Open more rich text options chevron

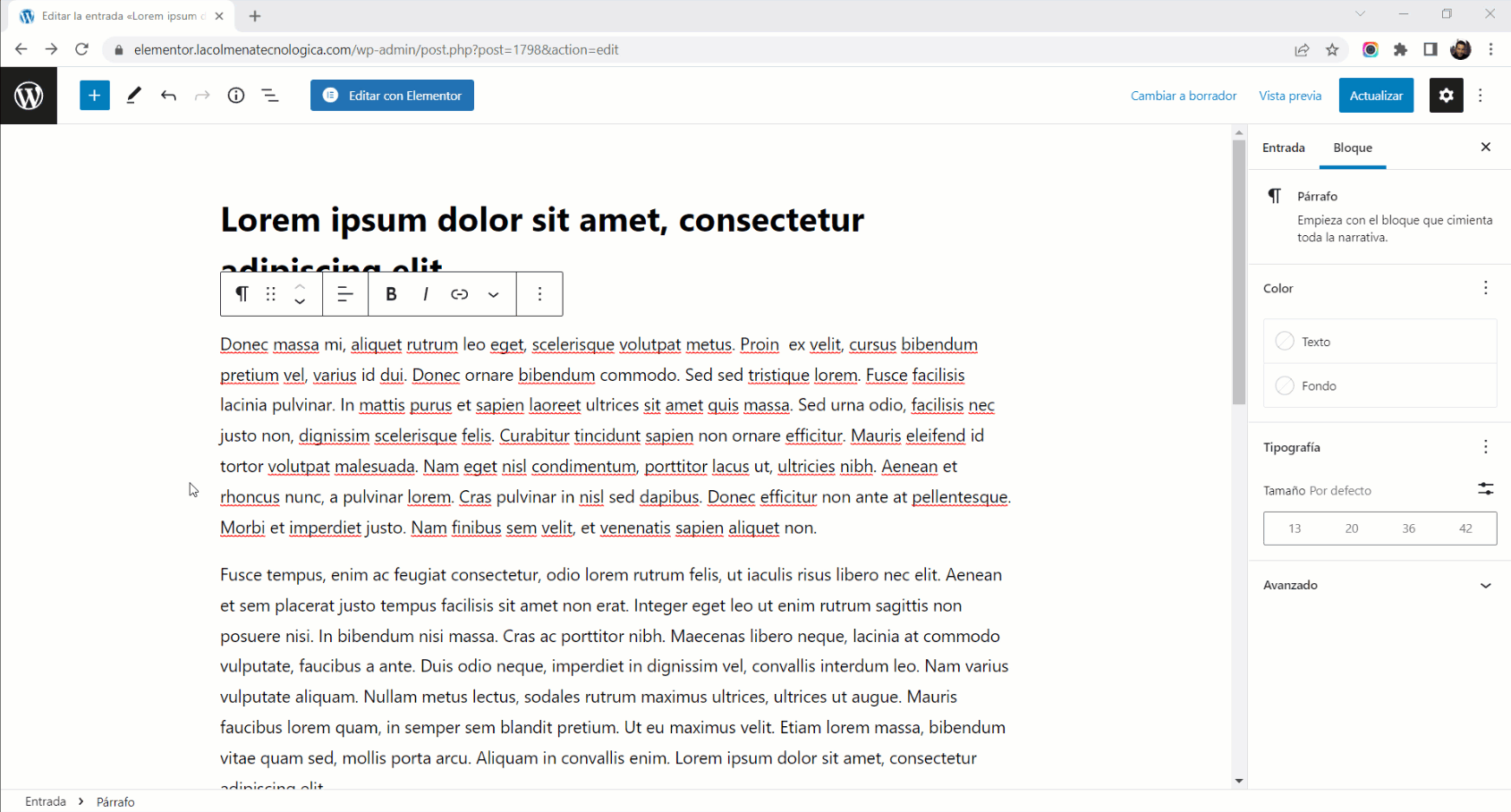coord(493,294)
